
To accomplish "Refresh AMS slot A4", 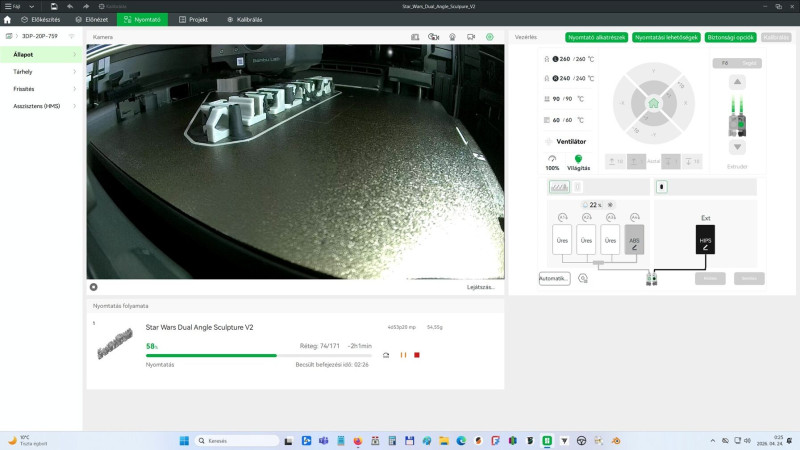I will (x=634, y=217).
